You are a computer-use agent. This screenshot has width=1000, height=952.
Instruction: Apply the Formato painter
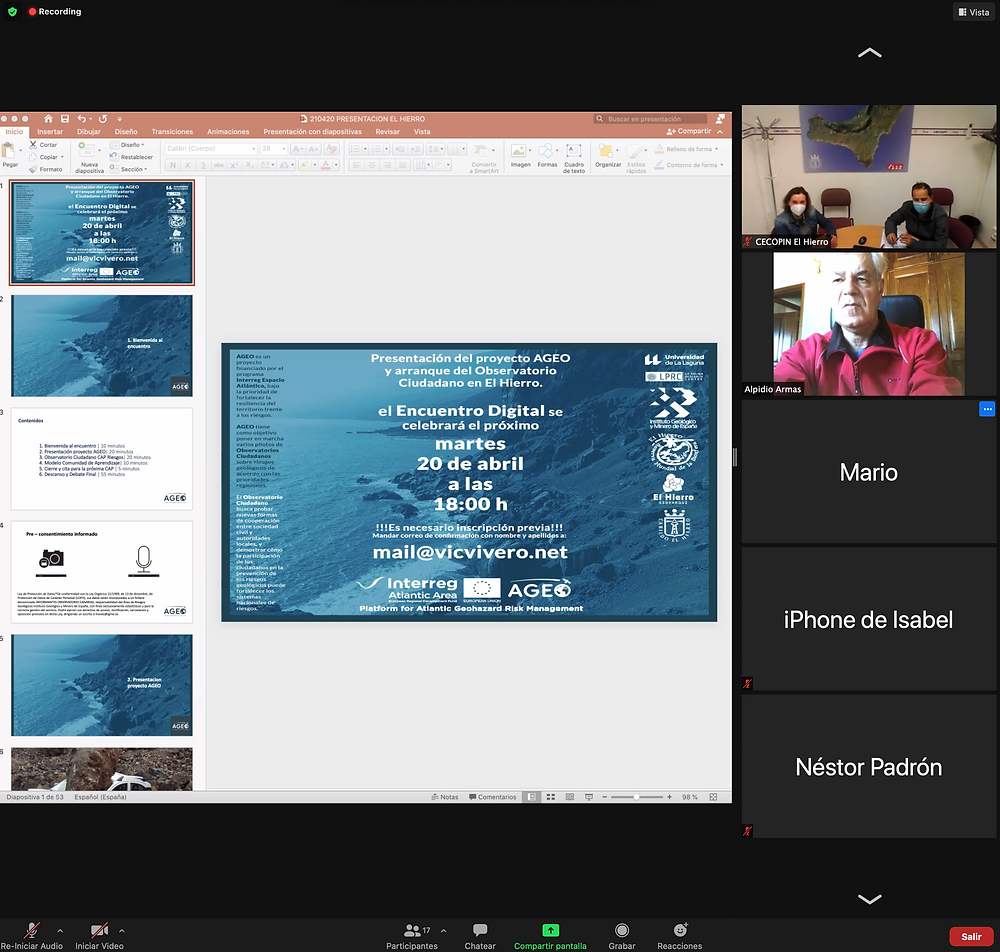[45, 169]
